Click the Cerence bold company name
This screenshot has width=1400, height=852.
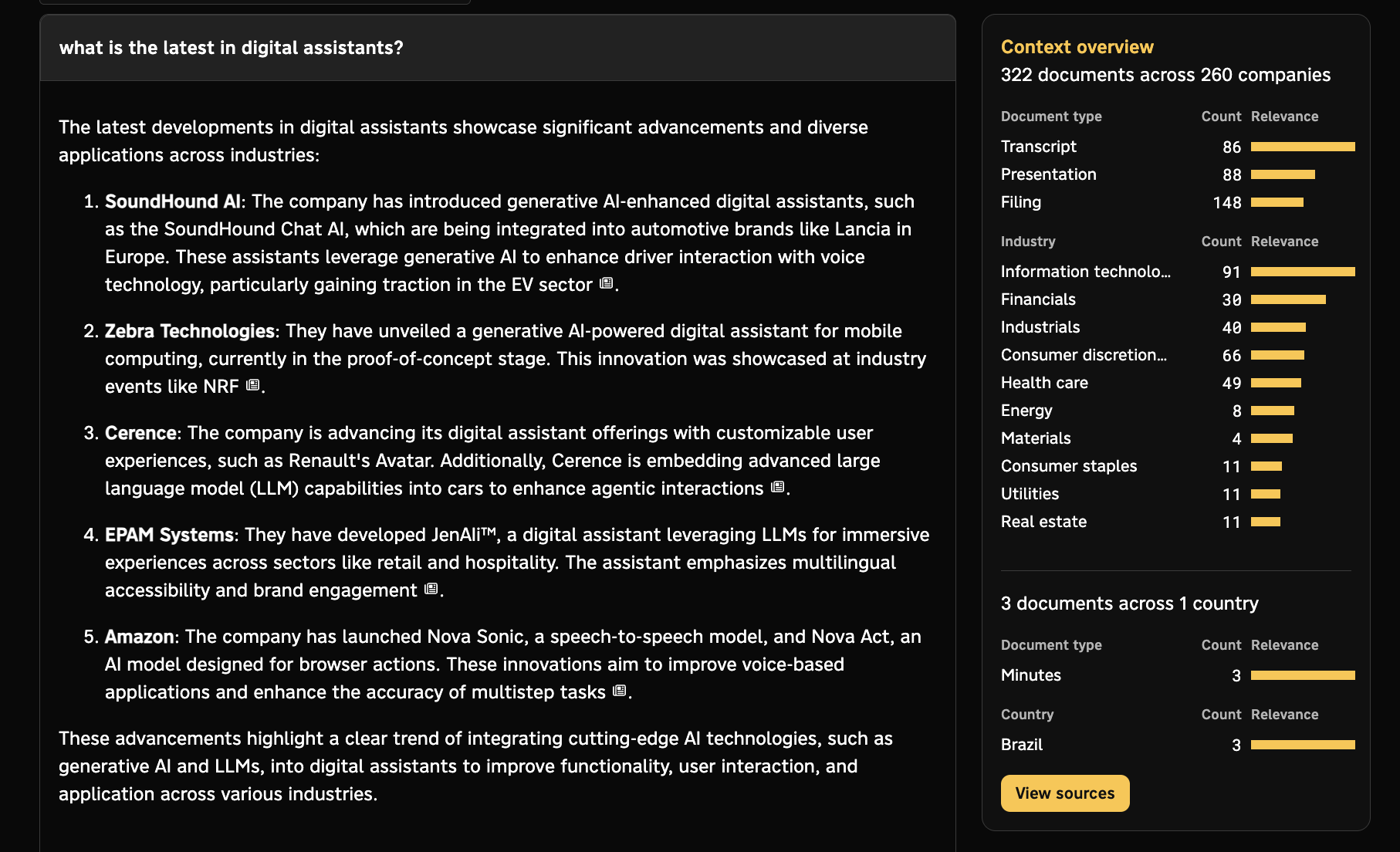pyautogui.click(x=140, y=433)
